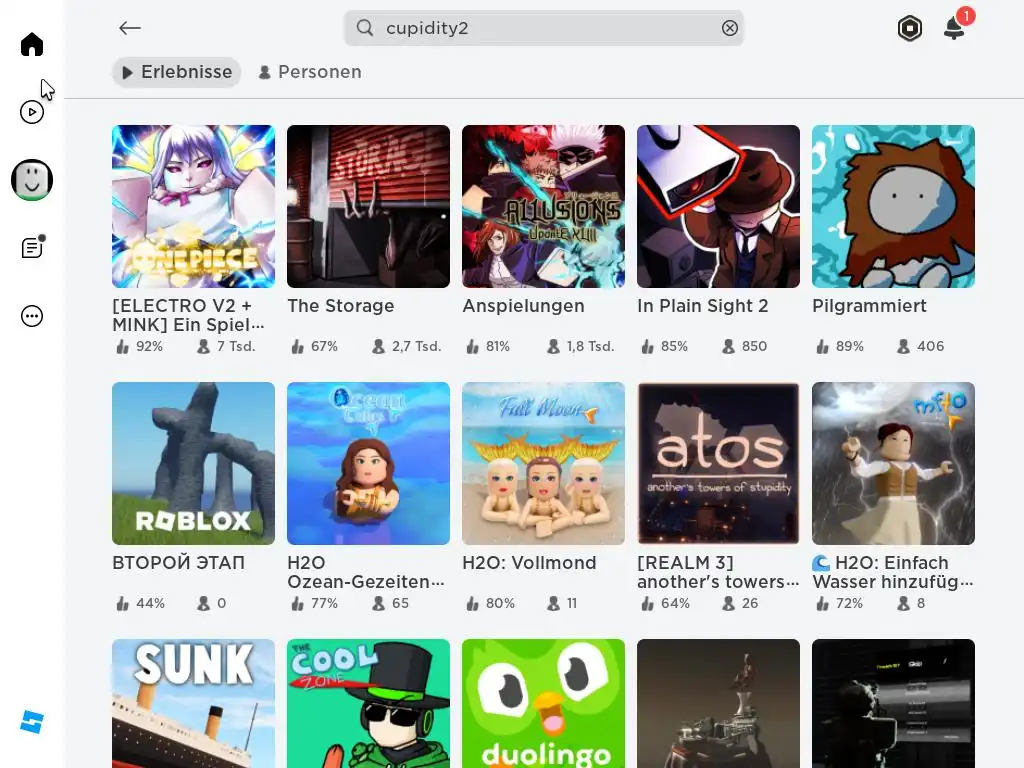Open The Storage game thumbnail
Image resolution: width=1024 pixels, height=768 pixels.
tap(368, 206)
